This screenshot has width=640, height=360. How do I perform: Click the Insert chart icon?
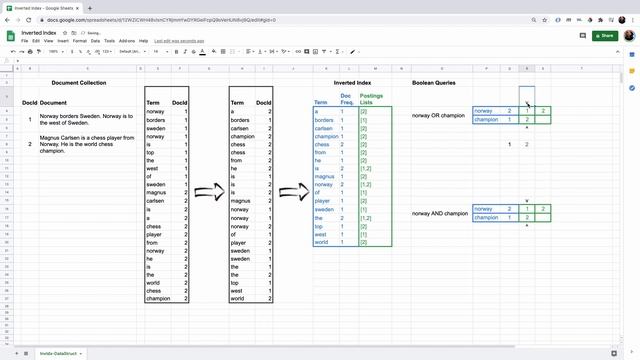coord(315,52)
